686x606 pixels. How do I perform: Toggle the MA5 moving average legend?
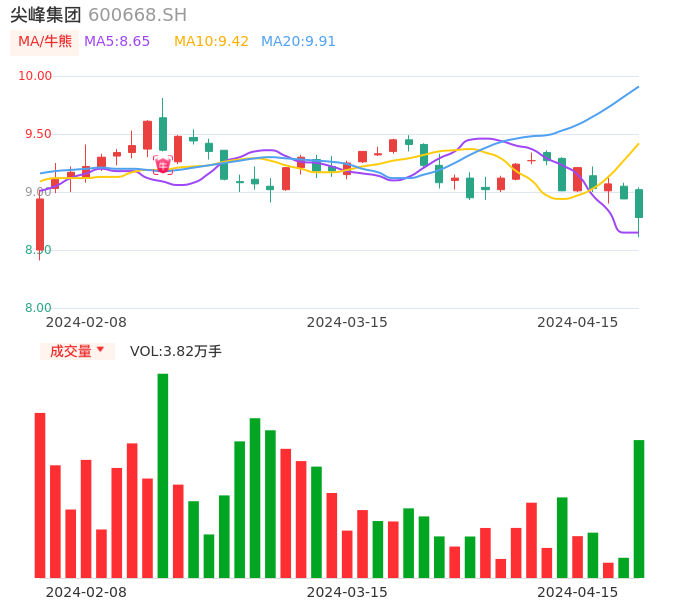(x=117, y=42)
